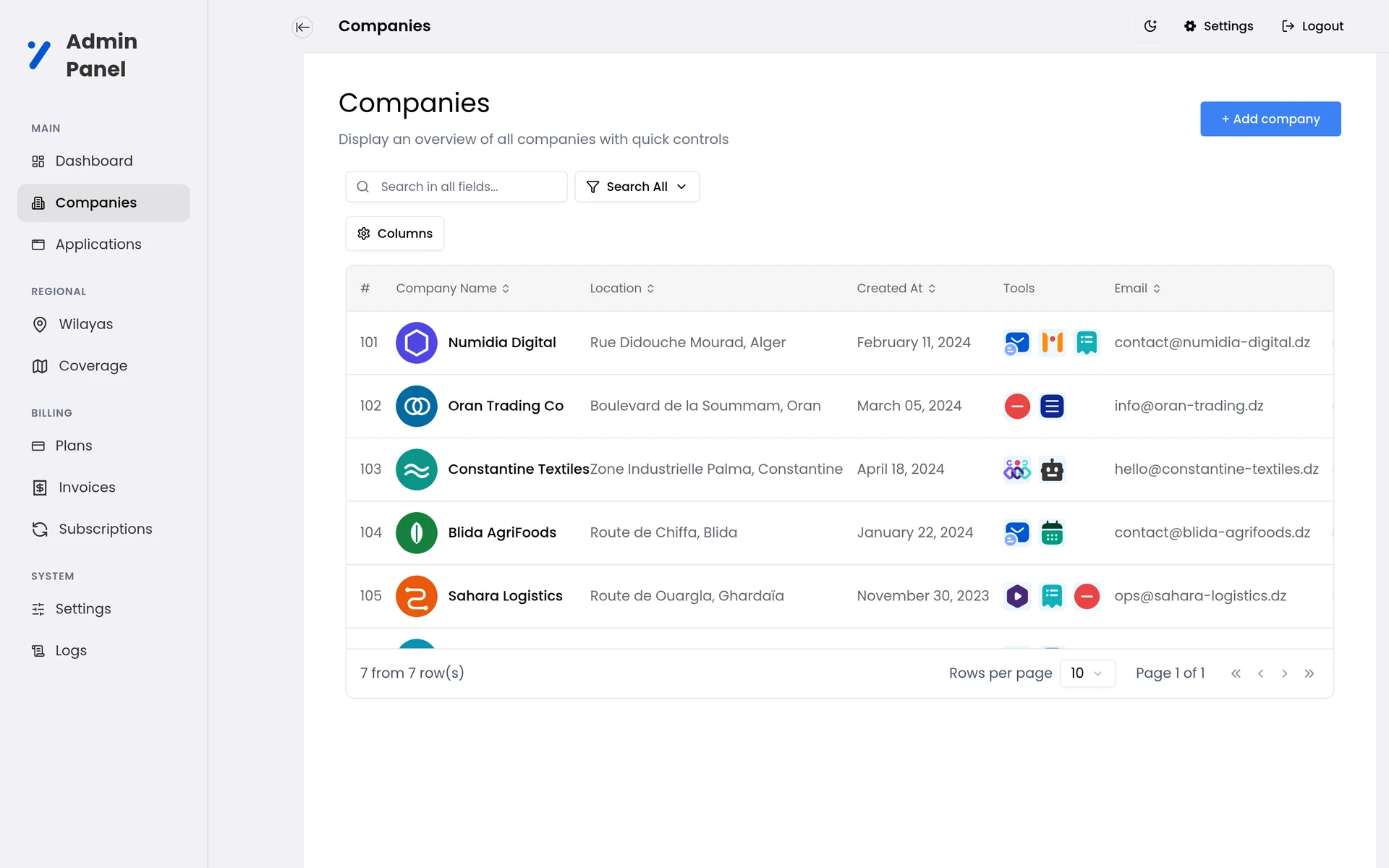Click the Add company button
The height and width of the screenshot is (868, 1389).
(x=1270, y=119)
